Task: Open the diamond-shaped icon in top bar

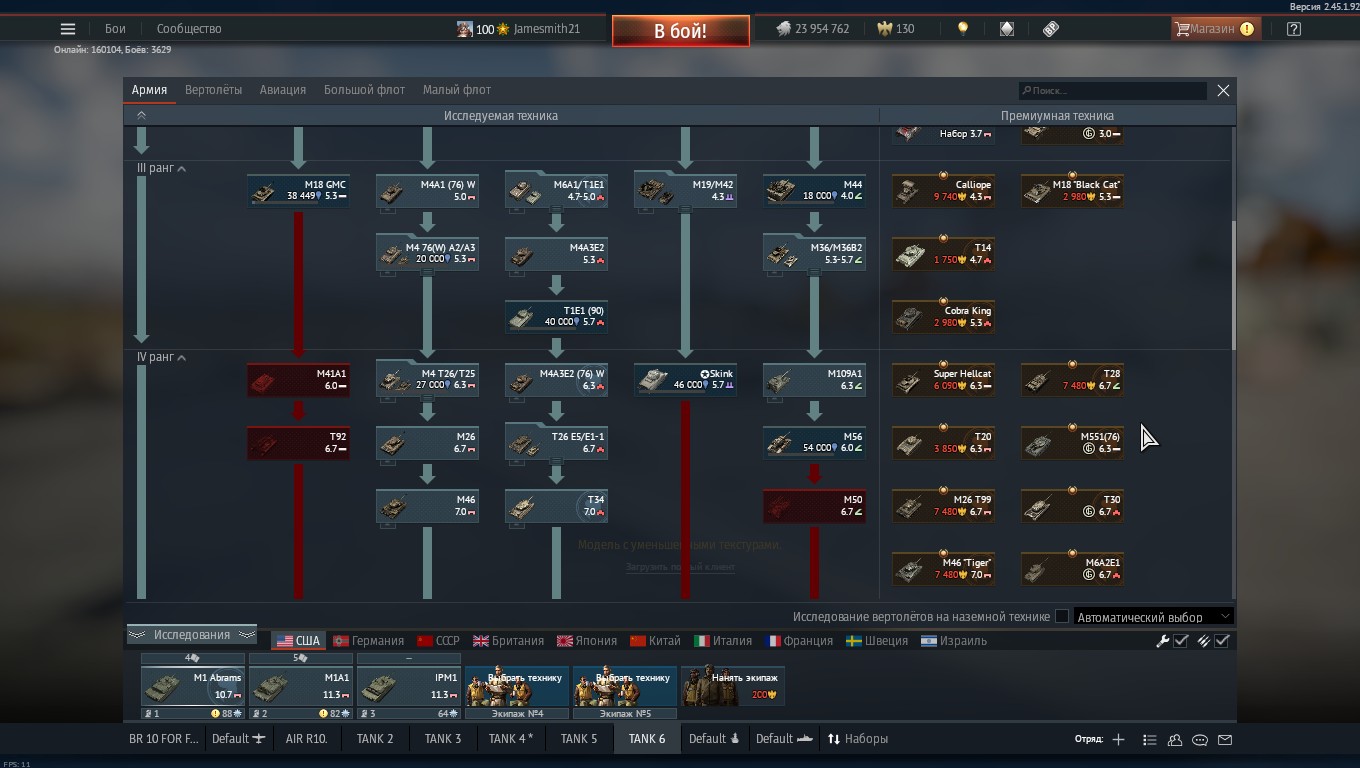Action: coord(1007,29)
